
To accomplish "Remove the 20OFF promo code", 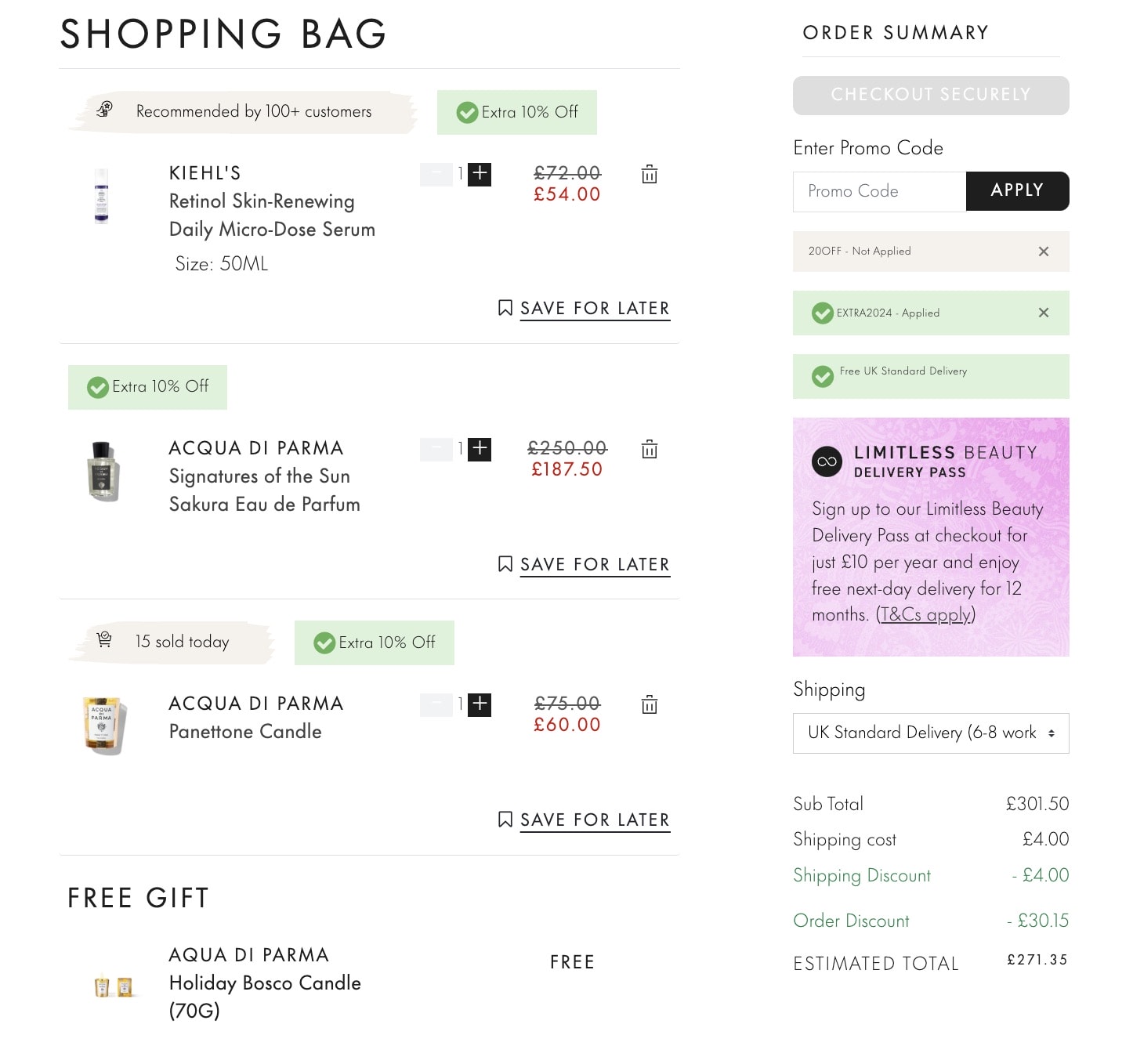I will (x=1043, y=252).
